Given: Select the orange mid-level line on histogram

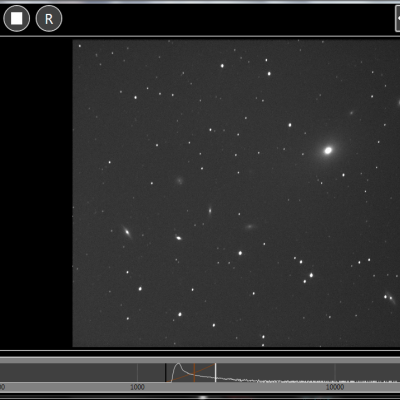Looking at the screenshot, I should (x=194, y=373).
